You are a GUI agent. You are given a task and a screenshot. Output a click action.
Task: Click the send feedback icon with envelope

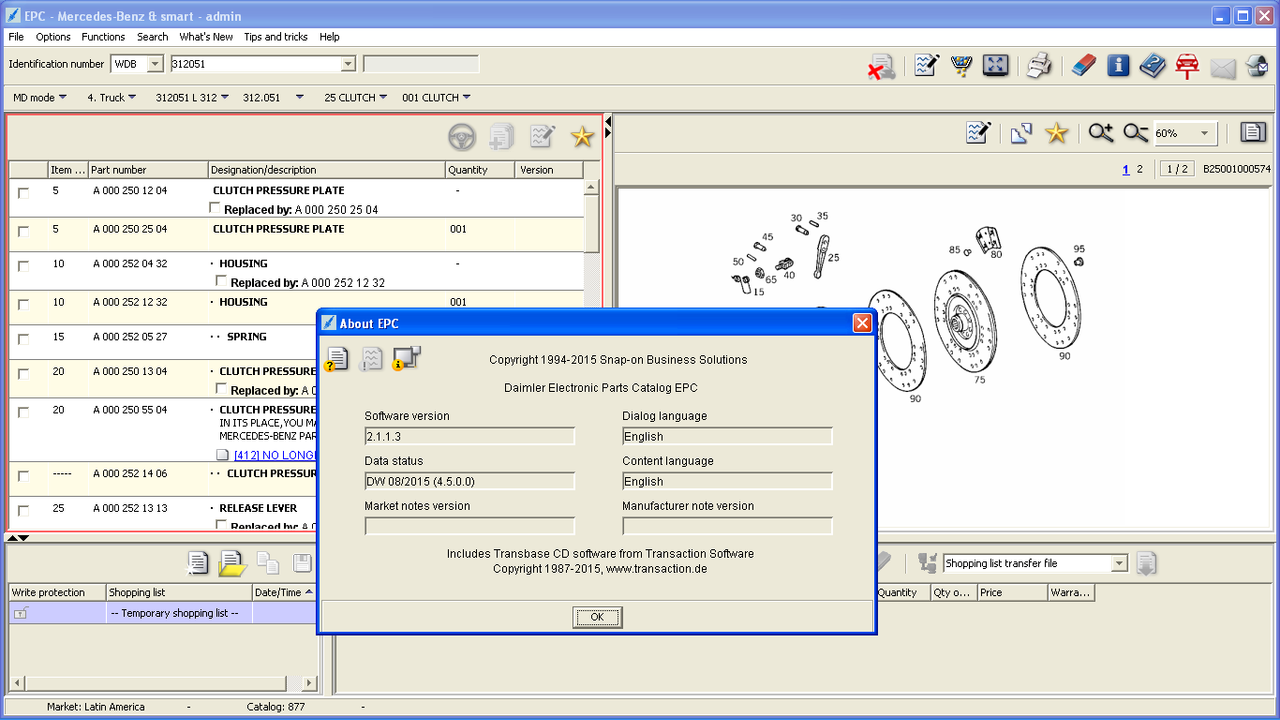coord(1257,66)
